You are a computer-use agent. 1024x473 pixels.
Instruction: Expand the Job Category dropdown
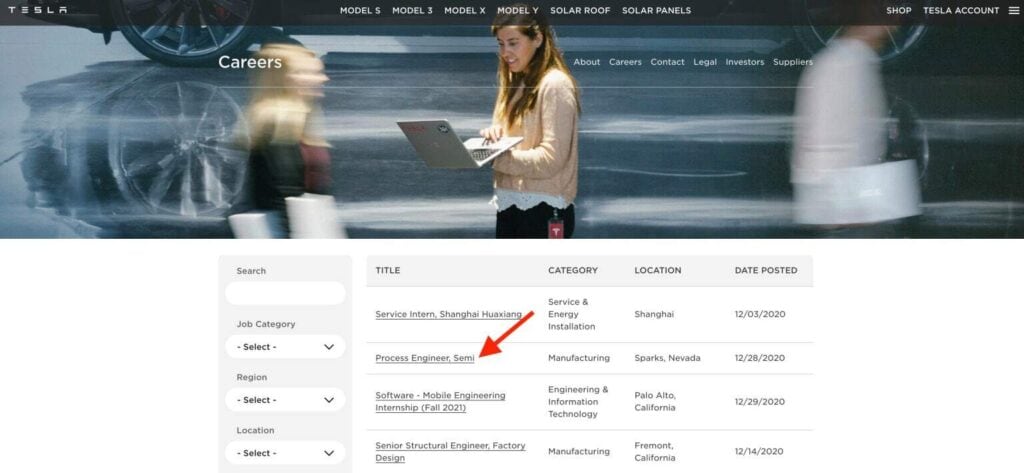(285, 347)
